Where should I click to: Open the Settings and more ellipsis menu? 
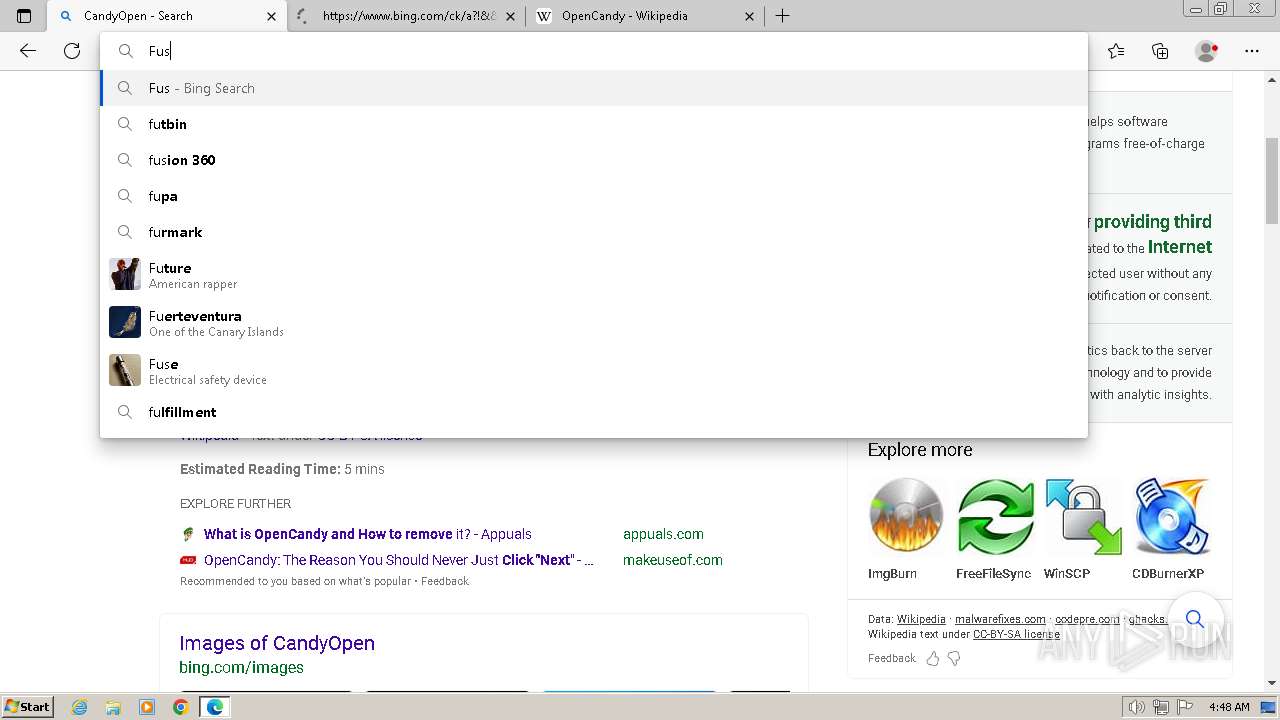click(x=1251, y=51)
